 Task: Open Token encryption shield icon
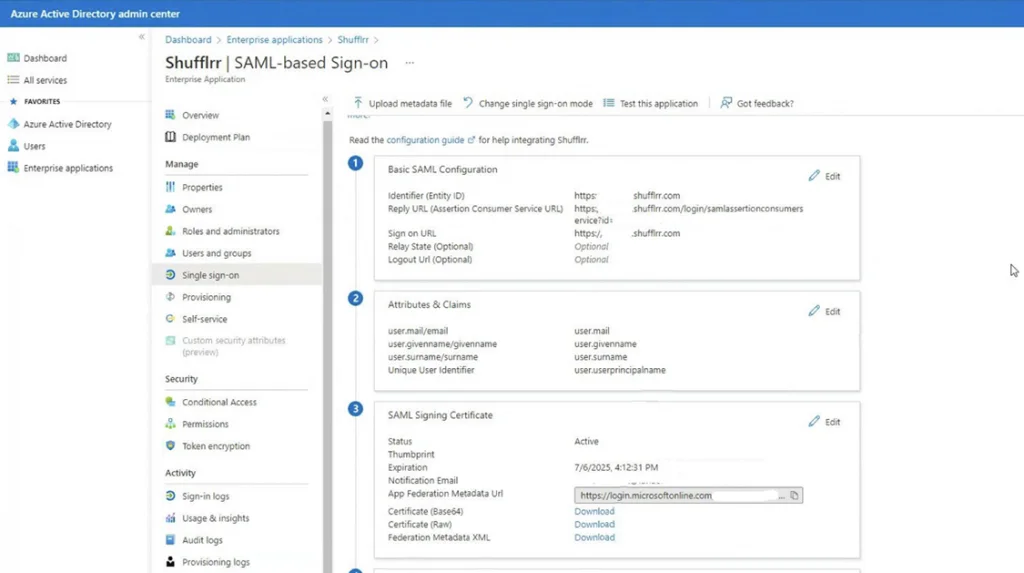click(170, 446)
